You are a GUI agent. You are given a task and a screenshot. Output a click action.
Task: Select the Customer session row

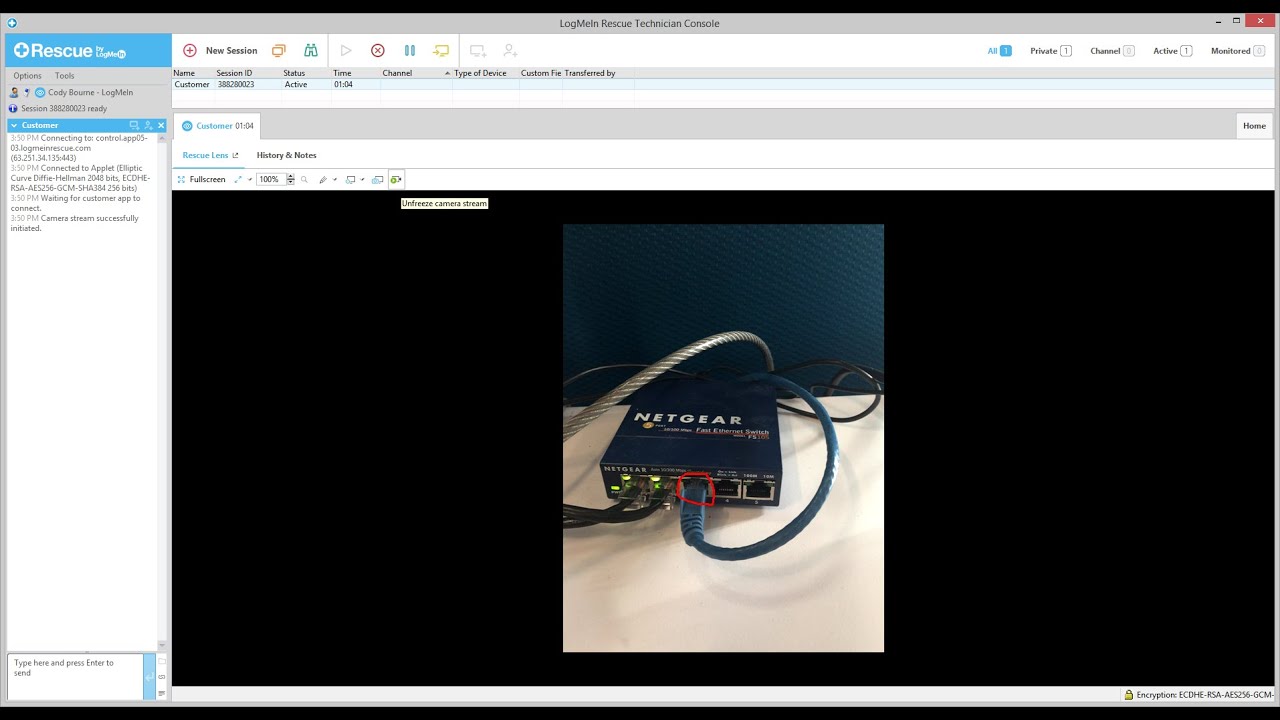tap(724, 85)
